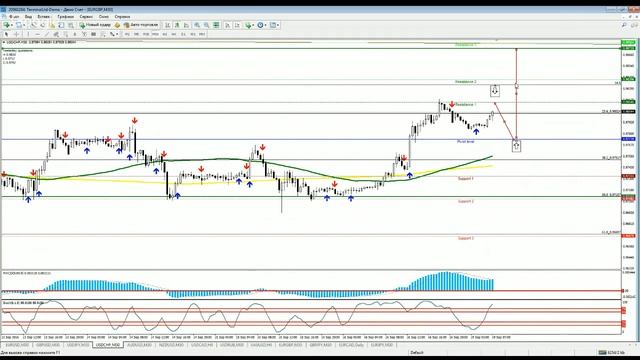
Task: Open the Файл menu
Action: 13,17
